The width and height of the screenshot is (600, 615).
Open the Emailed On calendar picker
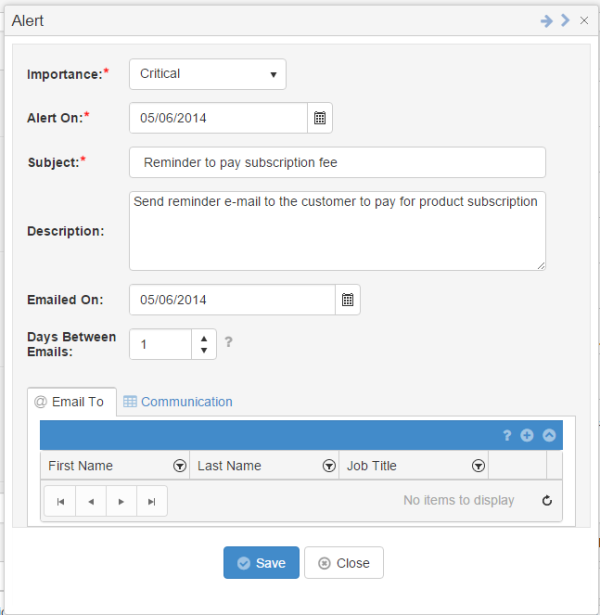(347, 300)
